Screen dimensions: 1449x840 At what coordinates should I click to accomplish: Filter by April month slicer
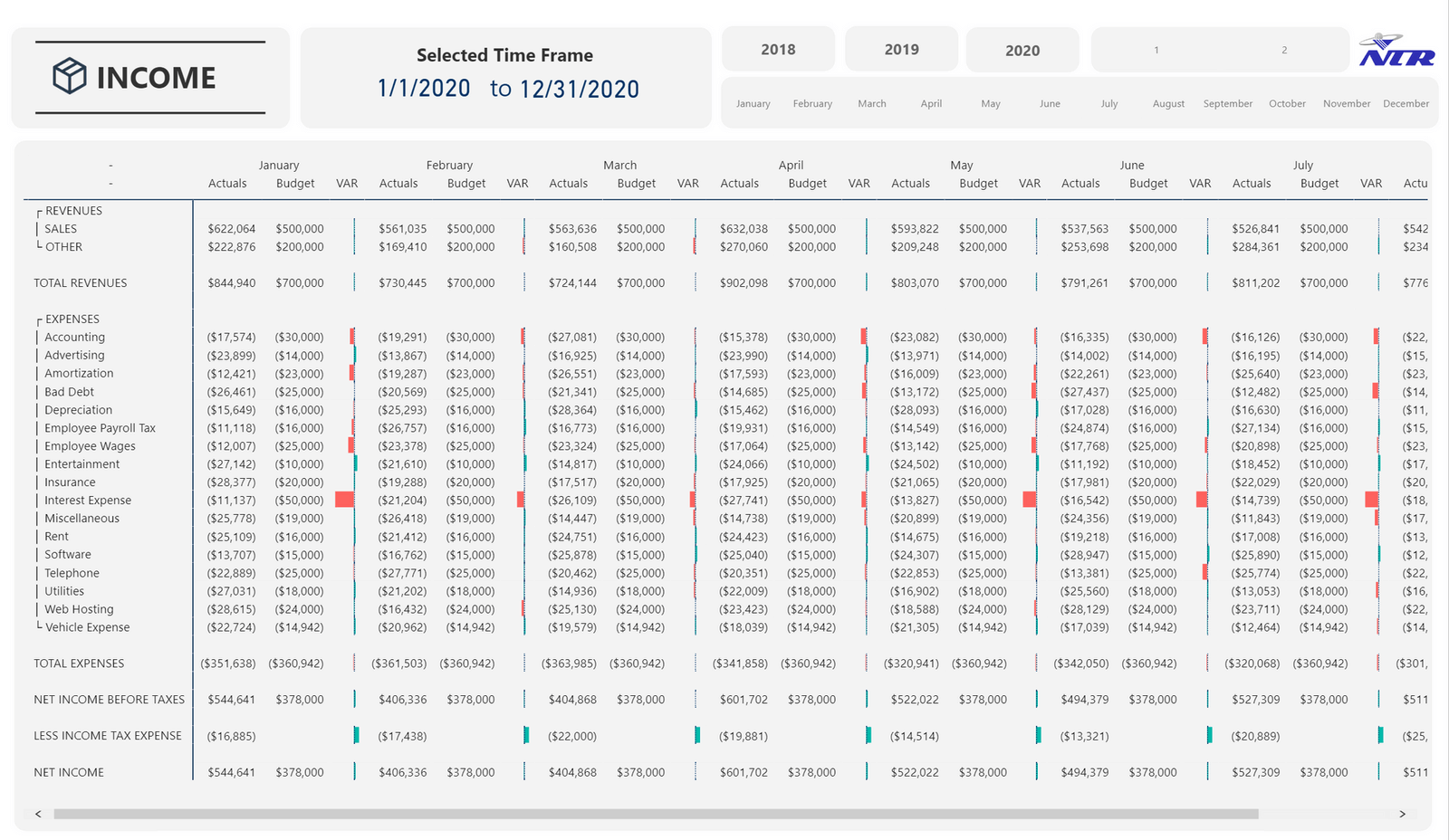(x=931, y=104)
